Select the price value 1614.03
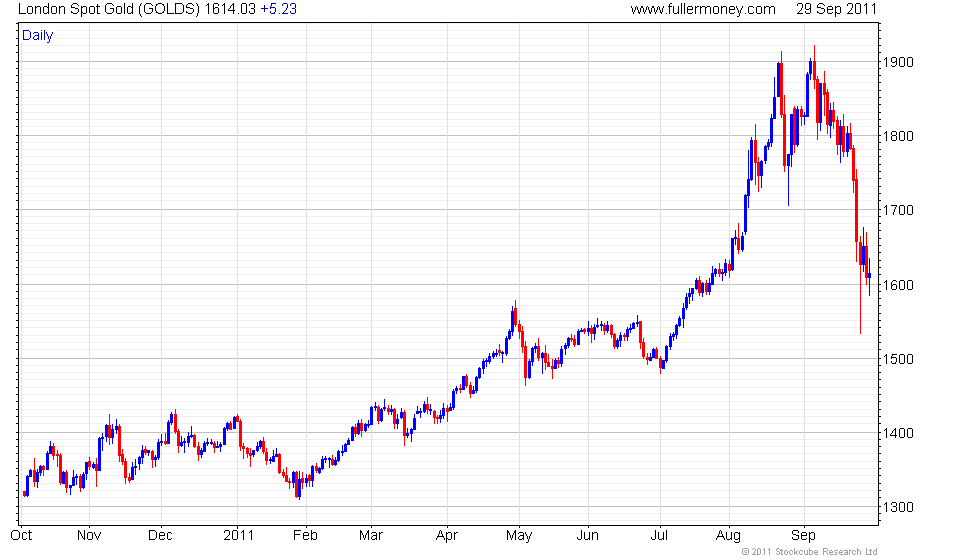This screenshot has height=560, width=960. pos(230,9)
